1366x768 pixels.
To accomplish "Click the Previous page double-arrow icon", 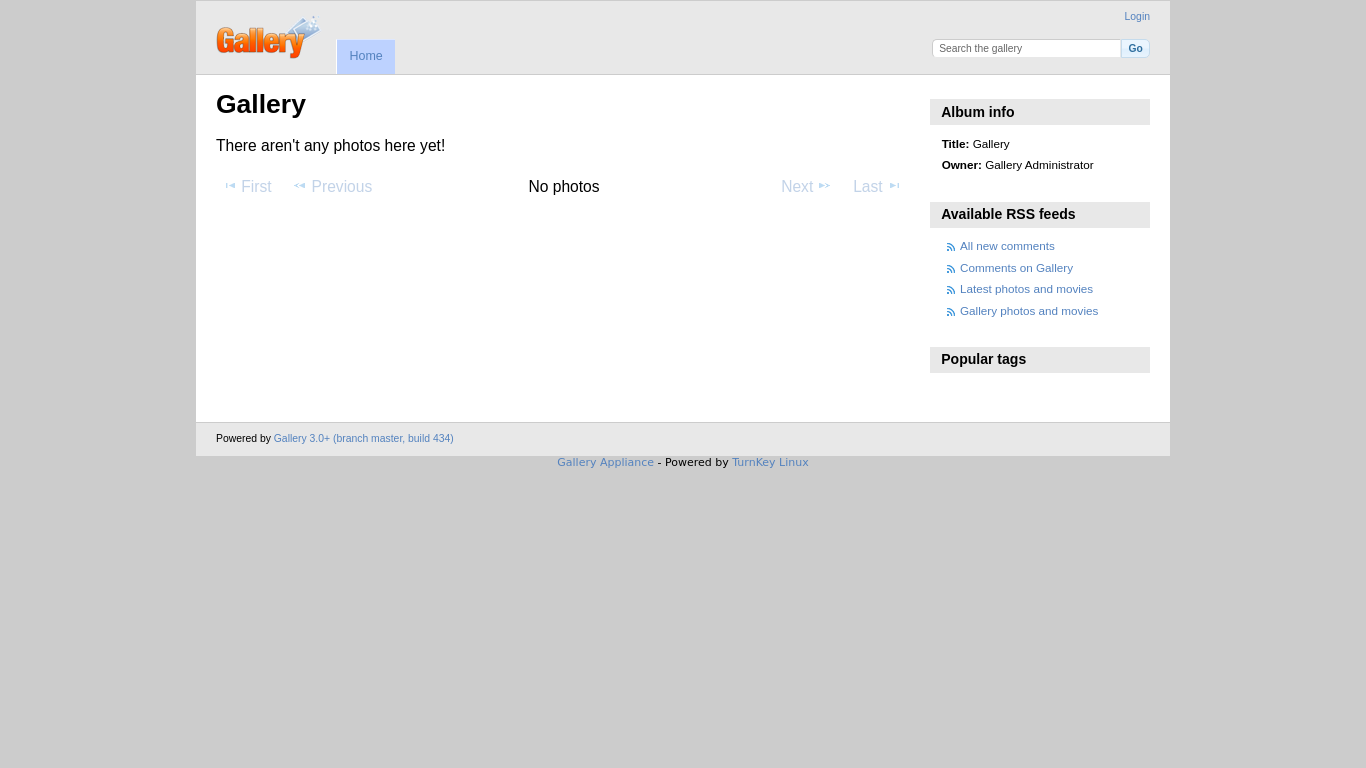I will [299, 186].
